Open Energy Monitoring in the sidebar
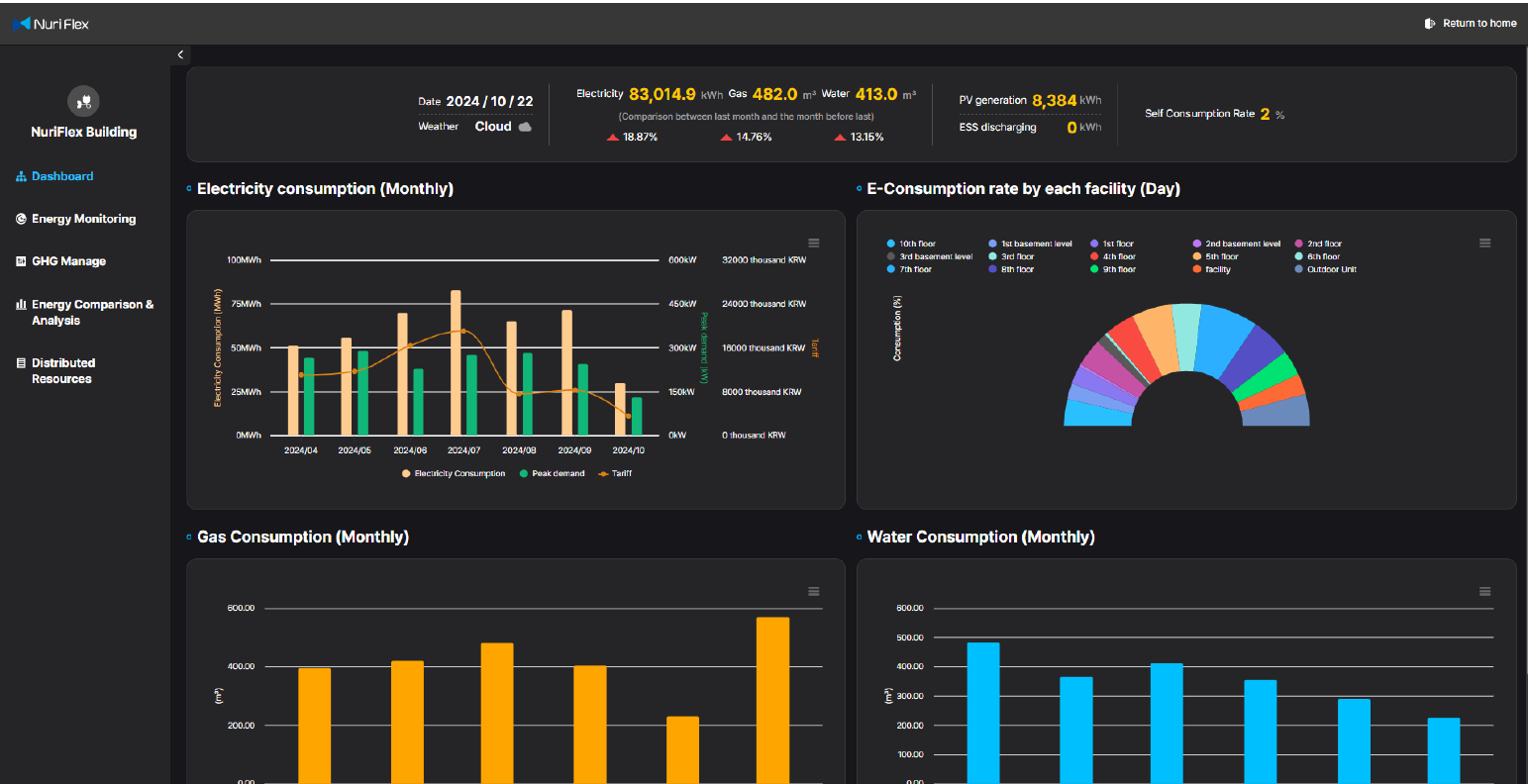The height and width of the screenshot is (784, 1528). click(x=83, y=219)
